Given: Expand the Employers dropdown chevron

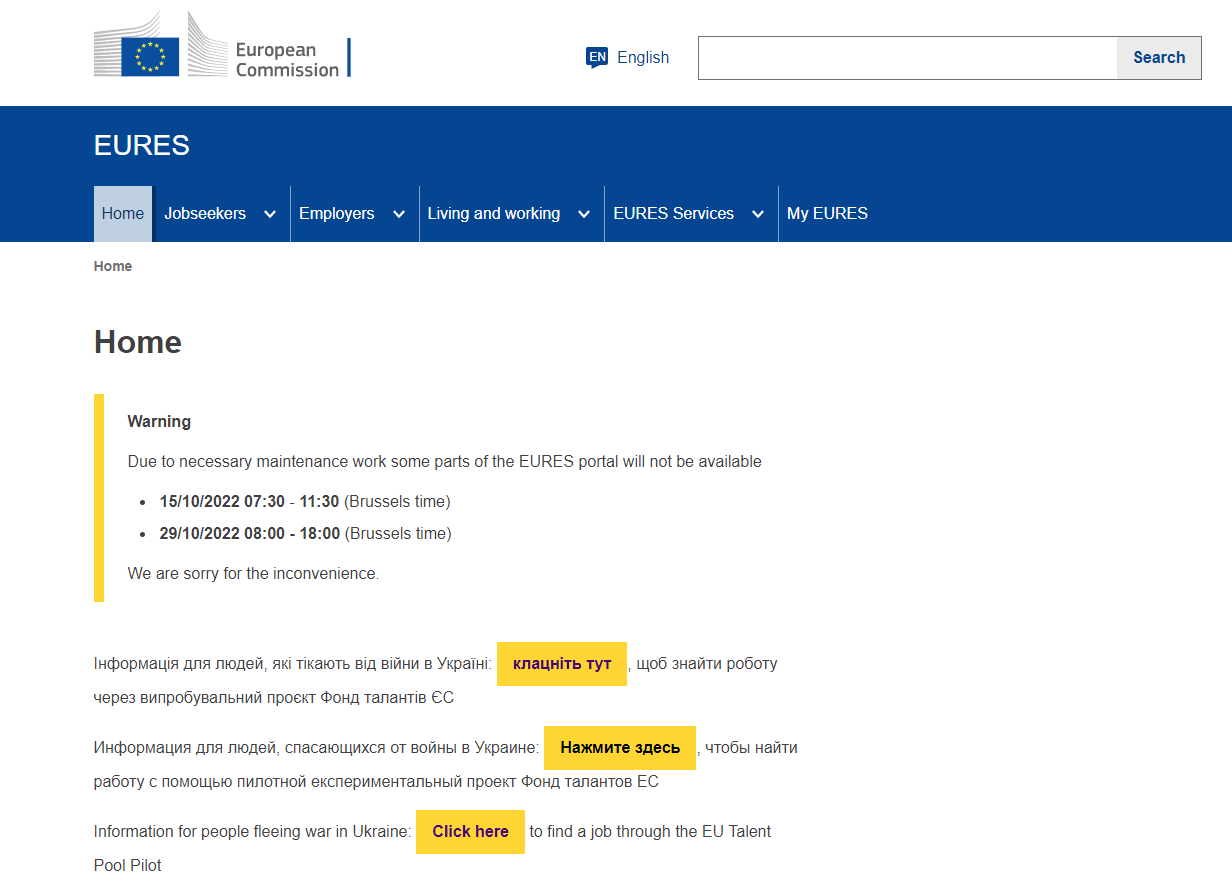Looking at the screenshot, I should (399, 214).
